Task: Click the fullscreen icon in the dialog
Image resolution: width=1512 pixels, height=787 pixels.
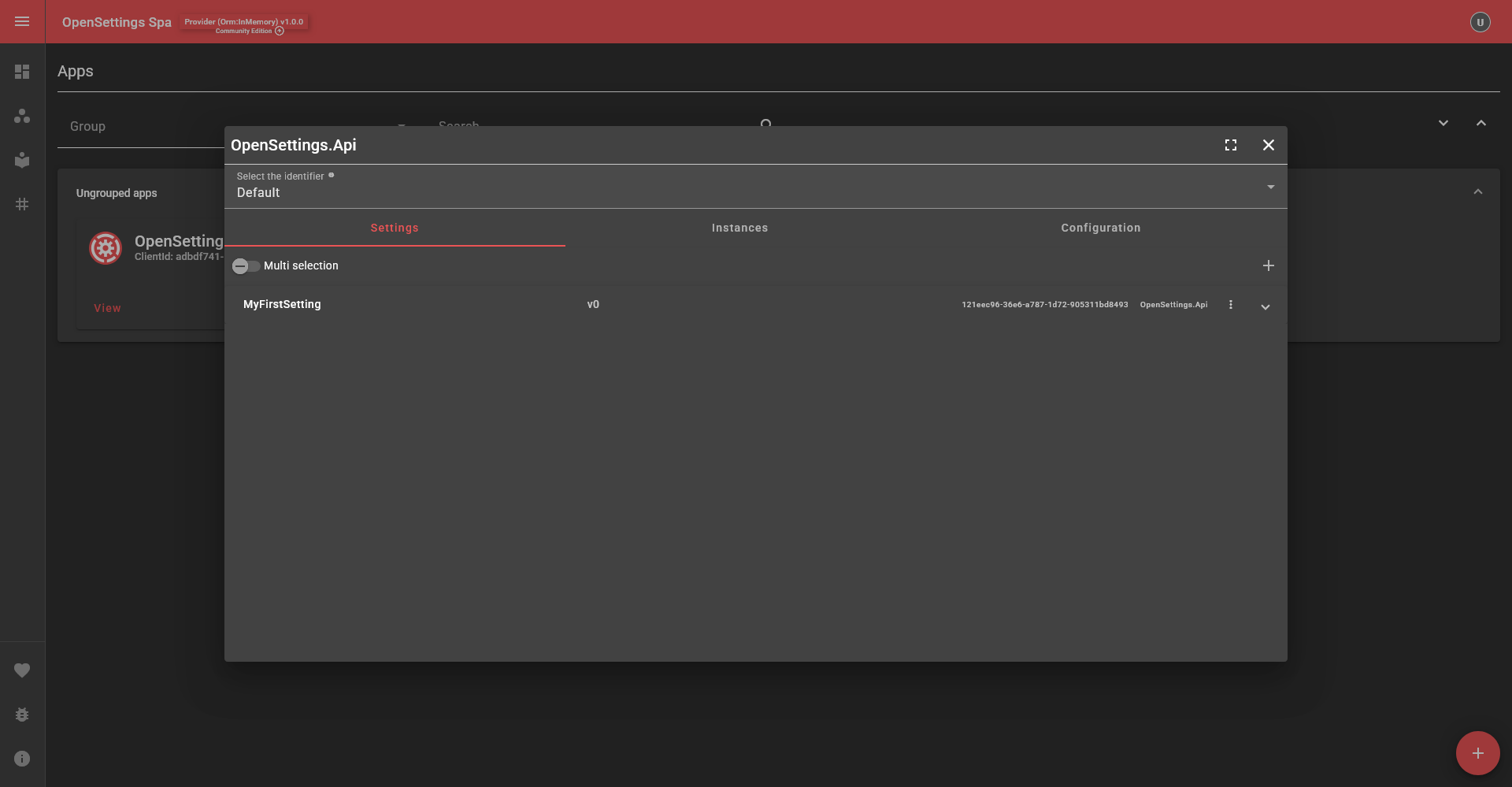Action: 1231,145
